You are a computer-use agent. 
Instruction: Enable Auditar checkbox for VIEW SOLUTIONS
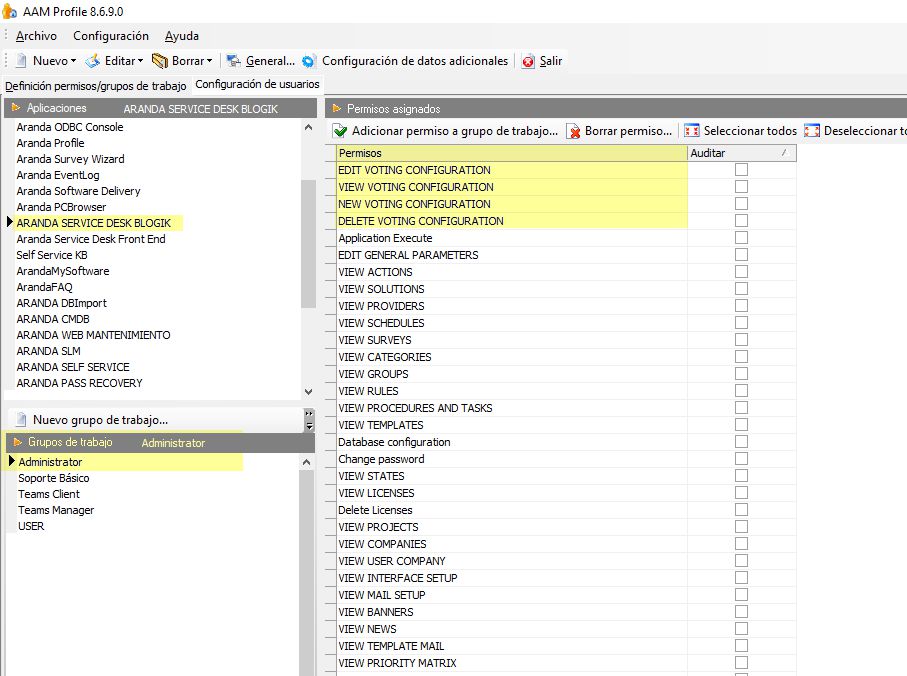741,289
